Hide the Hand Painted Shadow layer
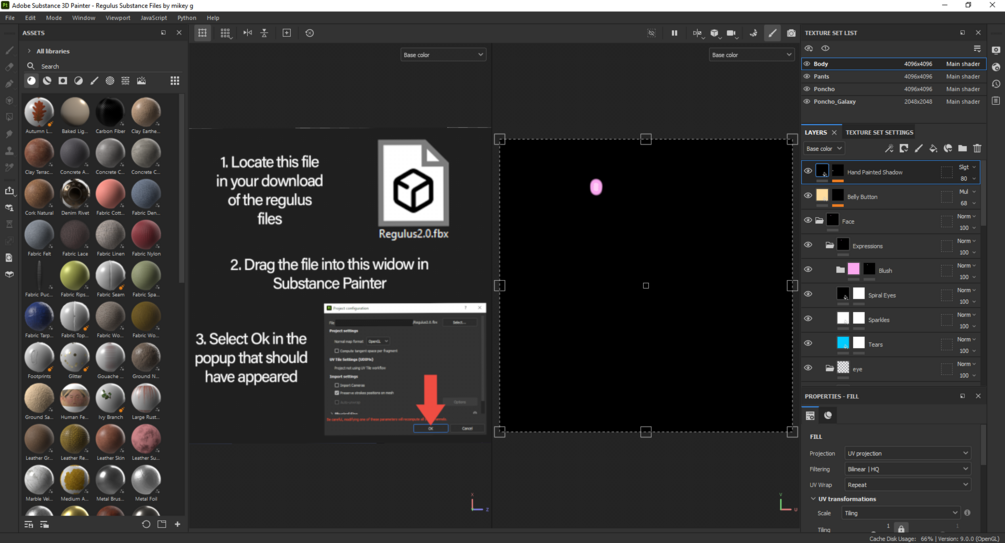Viewport: 1005px width, 543px height. pos(808,171)
